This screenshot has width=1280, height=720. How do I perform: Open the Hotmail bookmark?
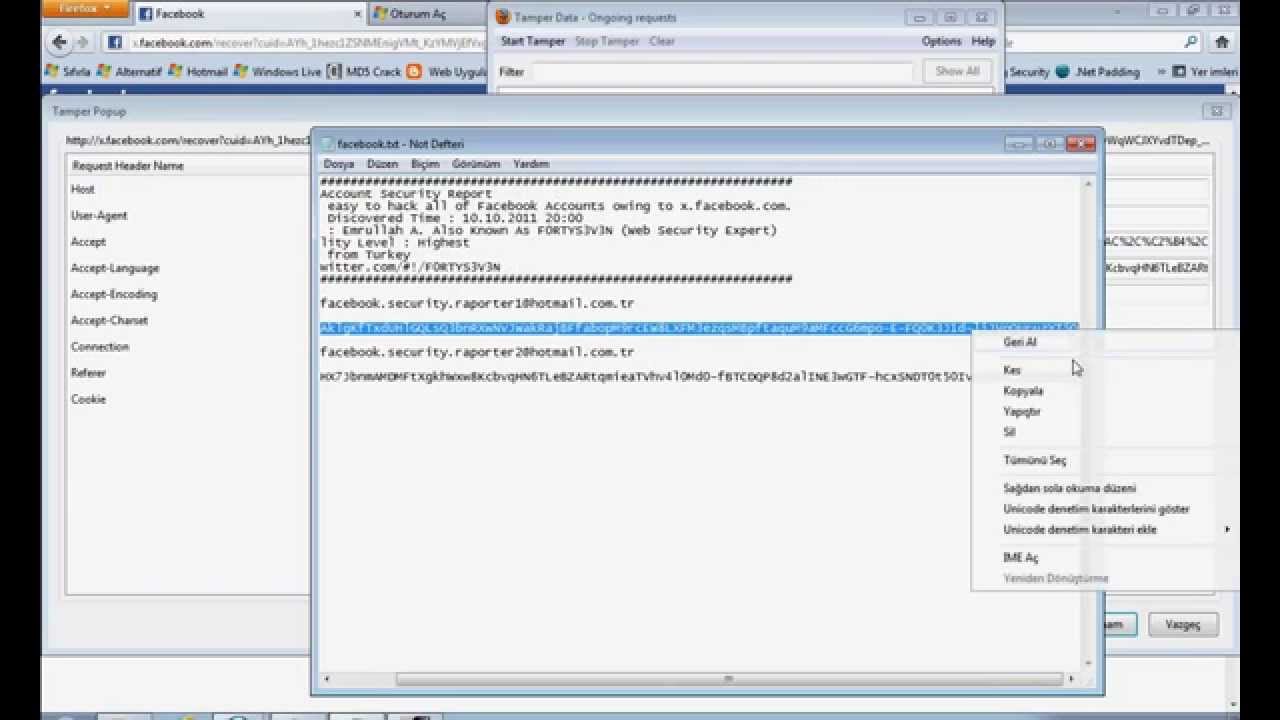click(198, 72)
